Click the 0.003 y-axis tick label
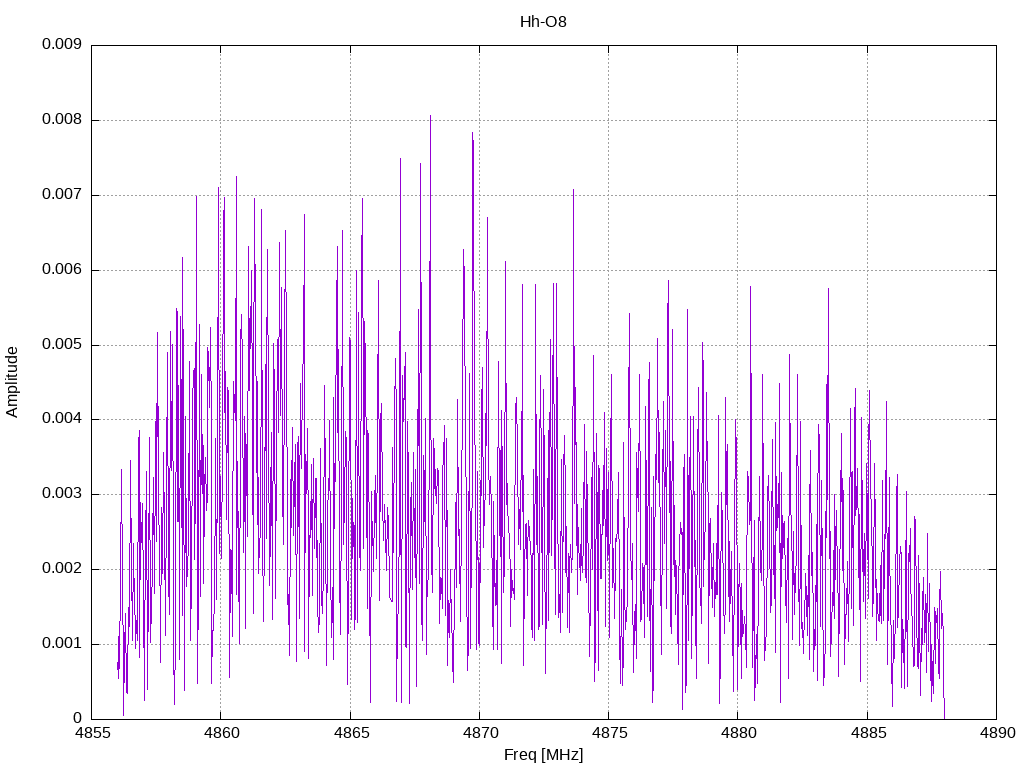 62,494
